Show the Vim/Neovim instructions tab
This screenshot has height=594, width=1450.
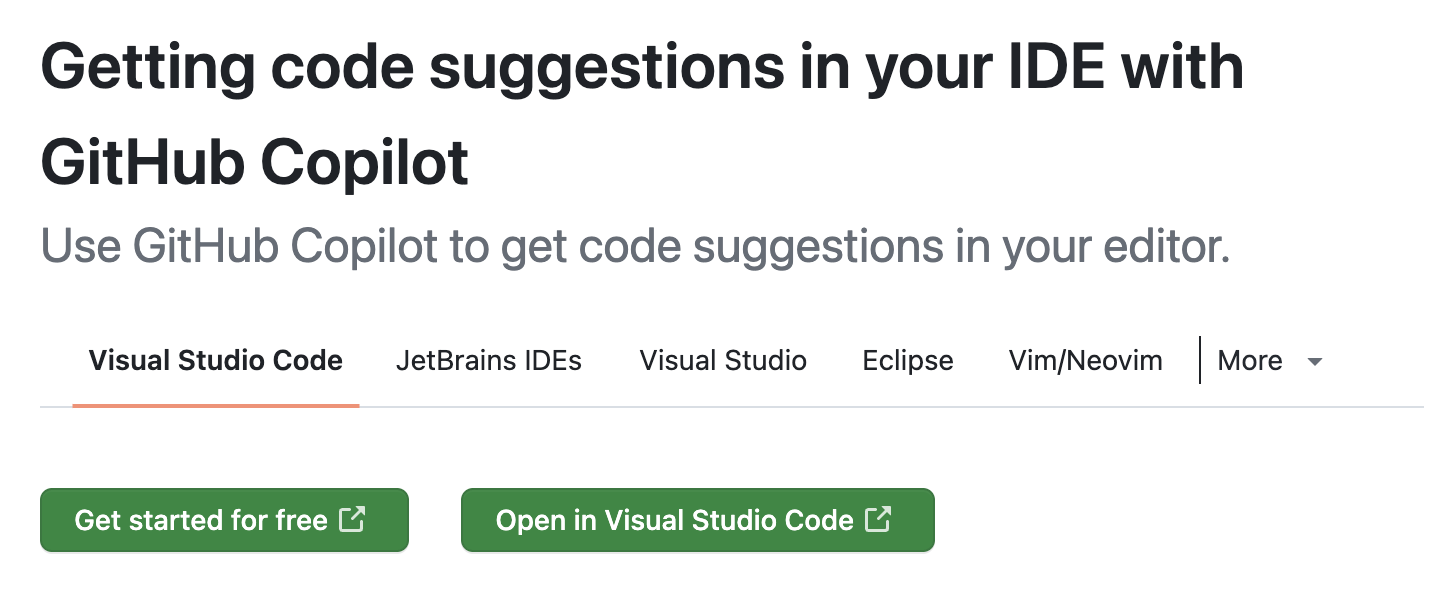pyautogui.click(x=1085, y=361)
